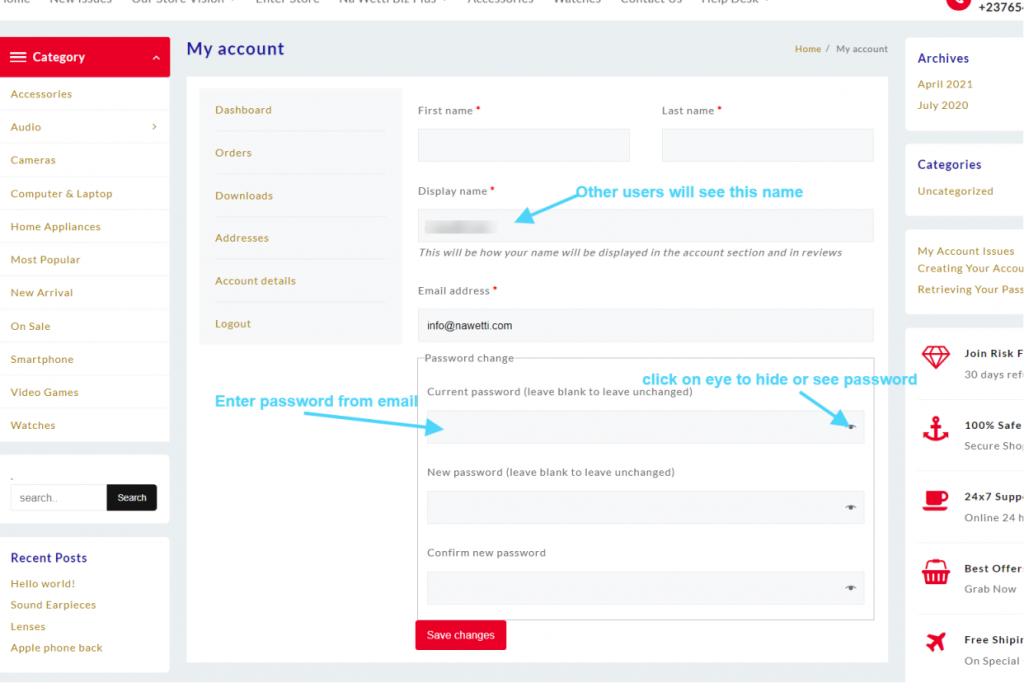The height and width of the screenshot is (683, 1024).
Task: Open the Orders account tab
Action: pyautogui.click(x=233, y=153)
